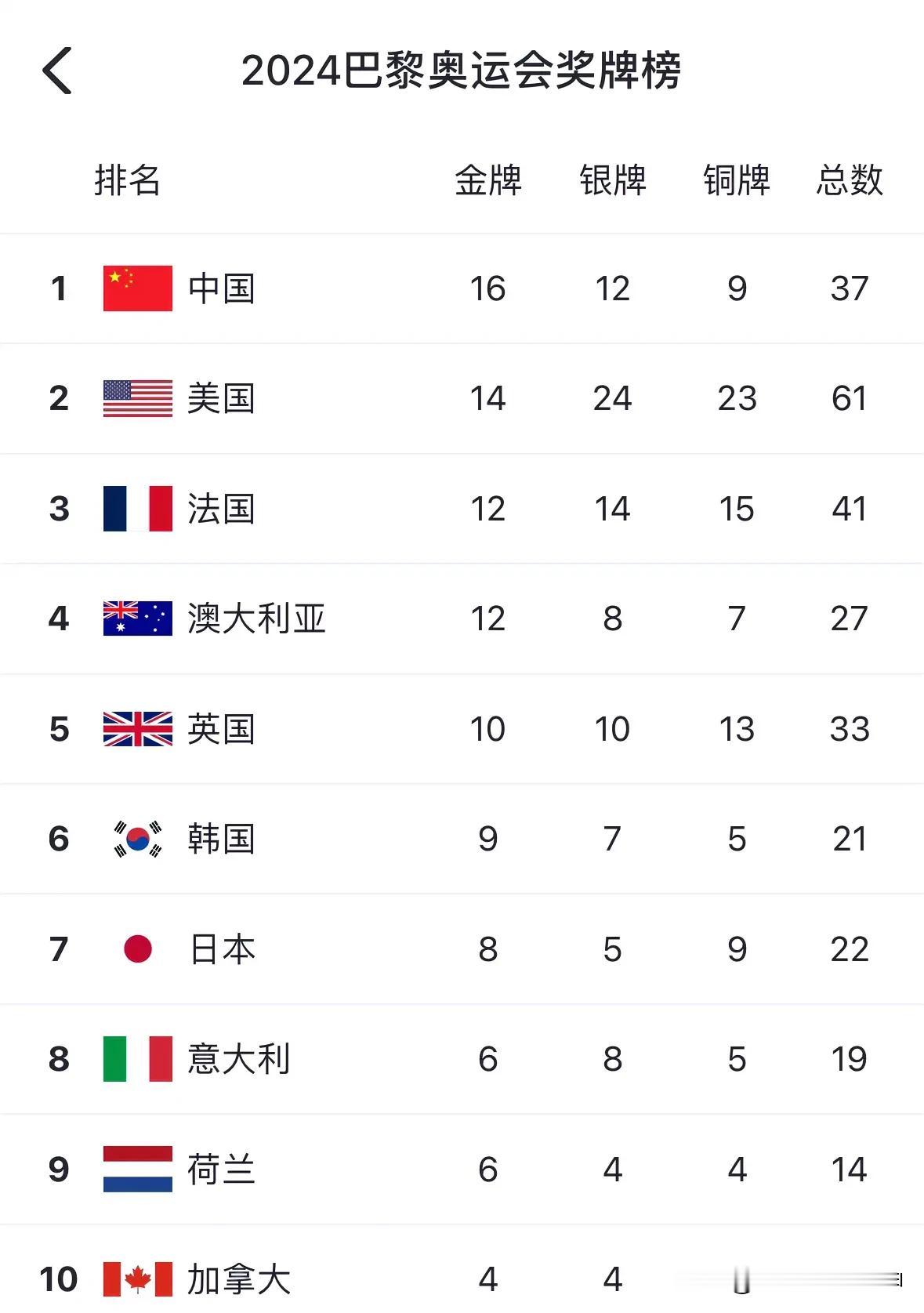Select the 总数 column header

point(850,180)
